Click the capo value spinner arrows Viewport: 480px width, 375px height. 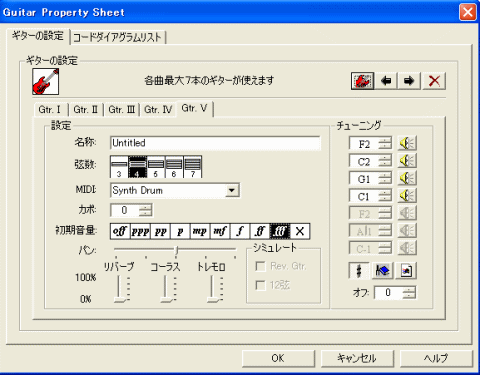tap(146, 210)
